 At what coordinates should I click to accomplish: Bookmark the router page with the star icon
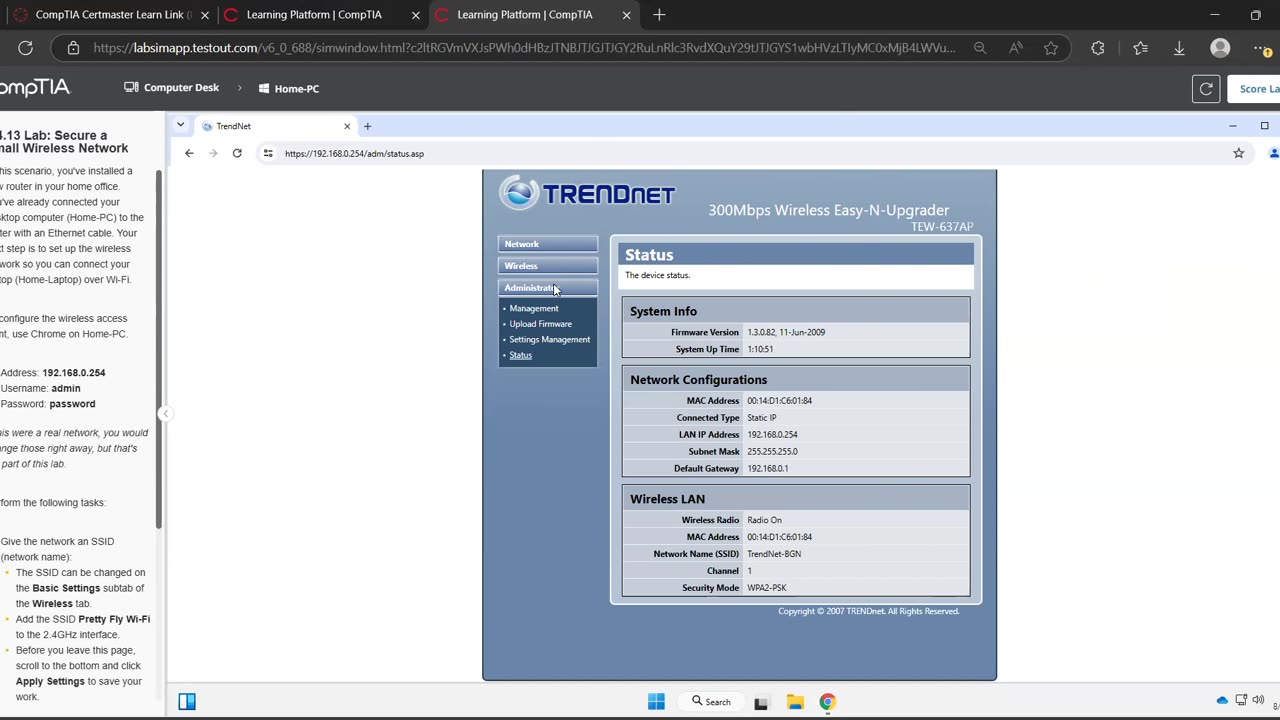tap(1239, 153)
